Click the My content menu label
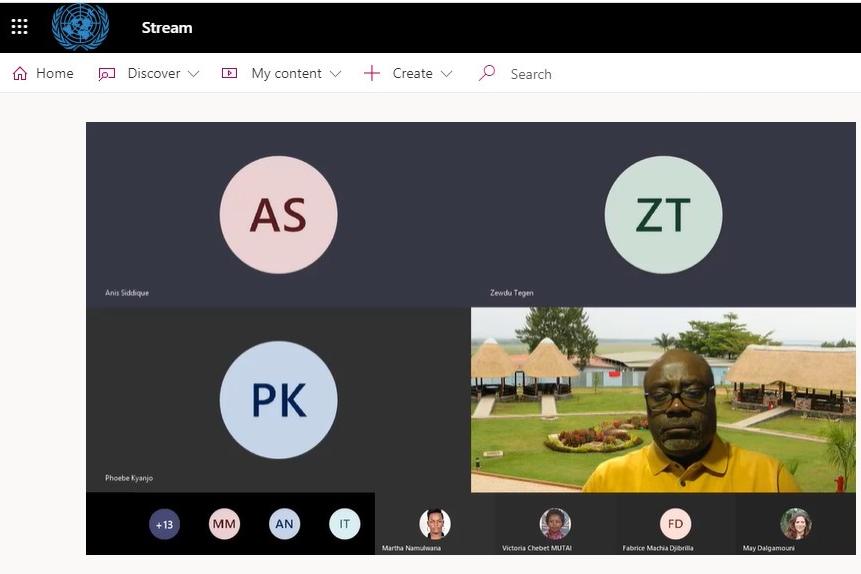861x574 pixels. (x=286, y=73)
